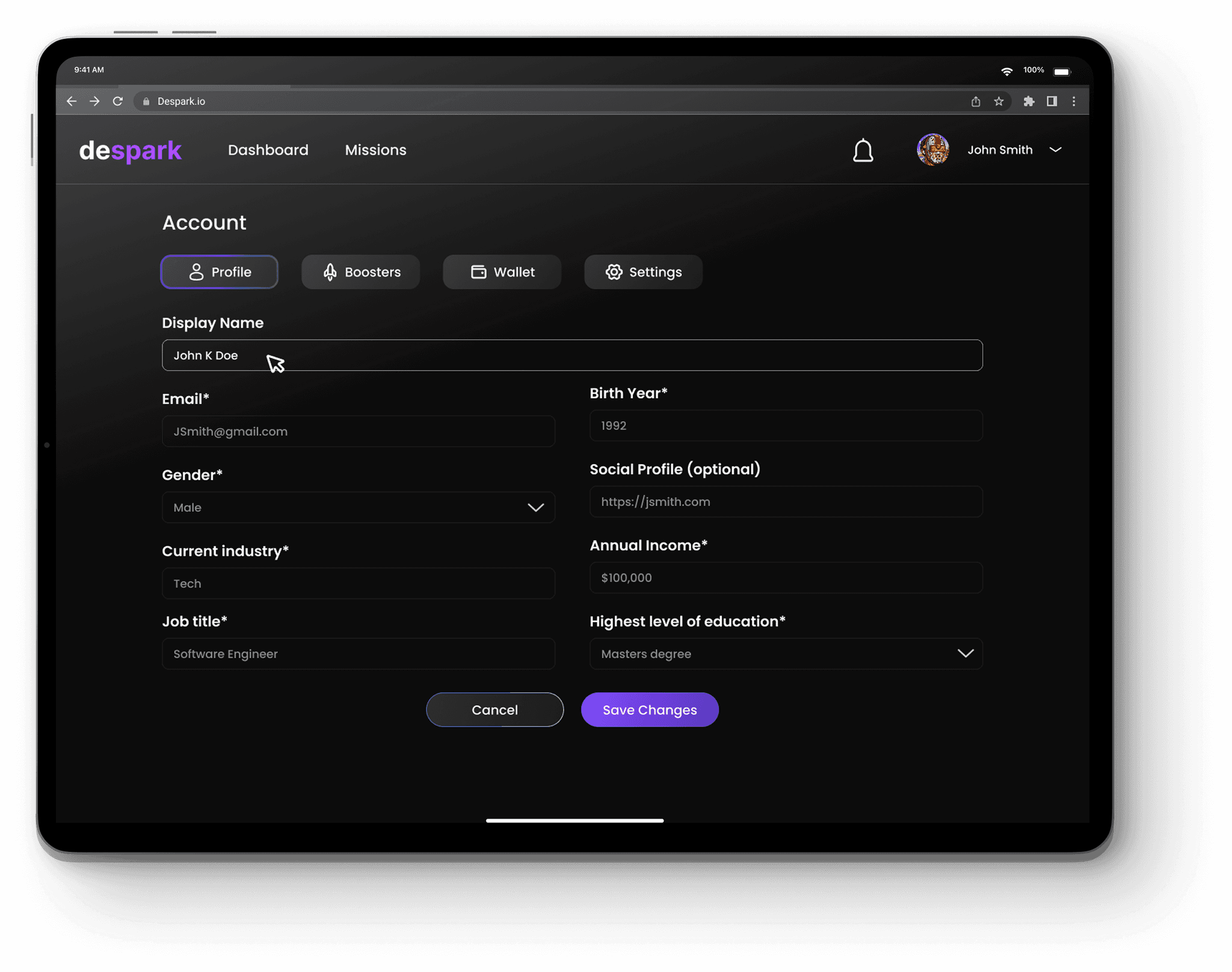The height and width of the screenshot is (972, 1232).
Task: Click the browser back arrow
Action: tap(72, 101)
